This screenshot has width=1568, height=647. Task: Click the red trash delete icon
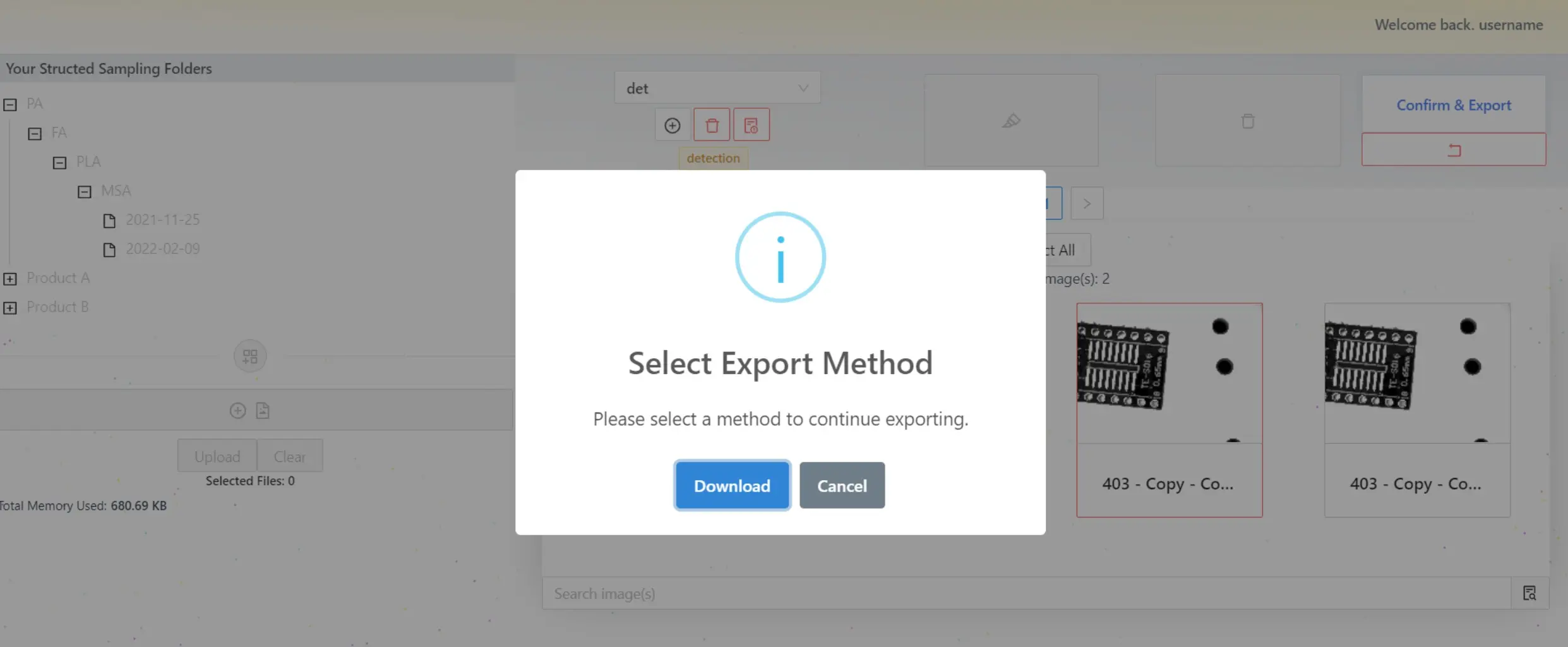coord(712,125)
